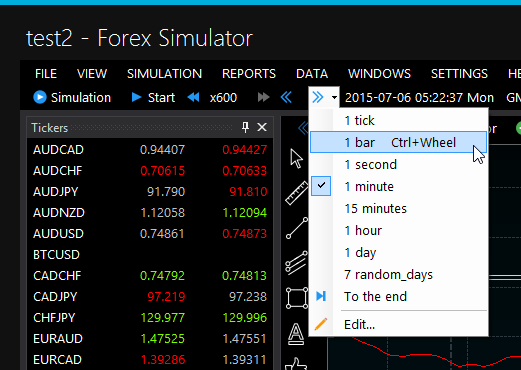Click AUDCAD ask price 0.94427

245,150
